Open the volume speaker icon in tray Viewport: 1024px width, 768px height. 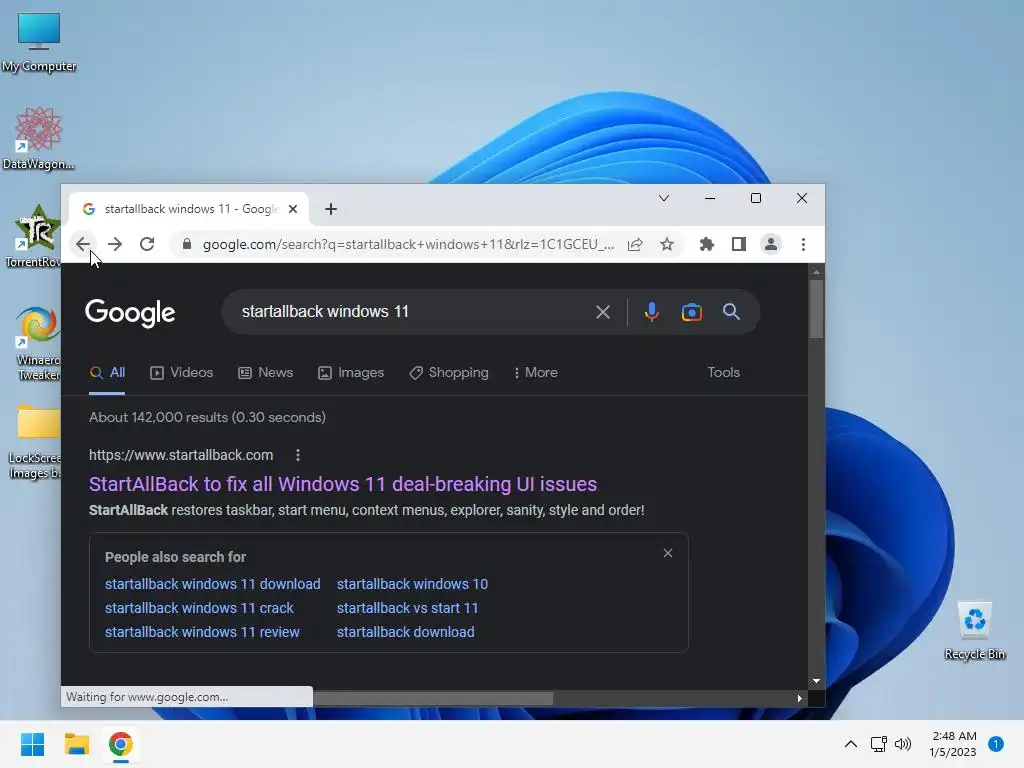pyautogui.click(x=903, y=744)
